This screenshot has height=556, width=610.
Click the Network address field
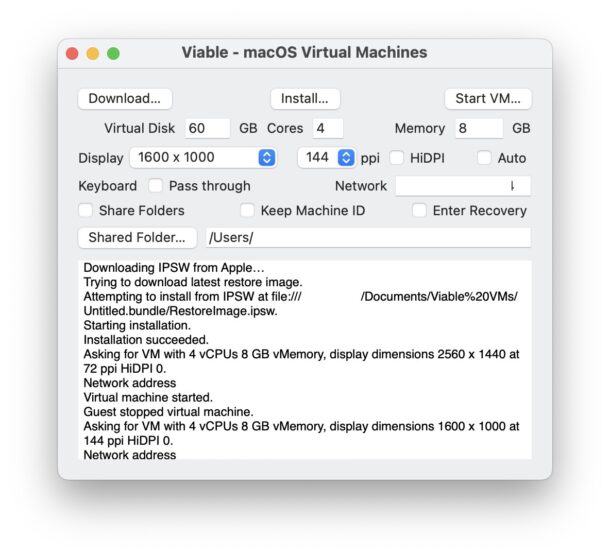(463, 186)
